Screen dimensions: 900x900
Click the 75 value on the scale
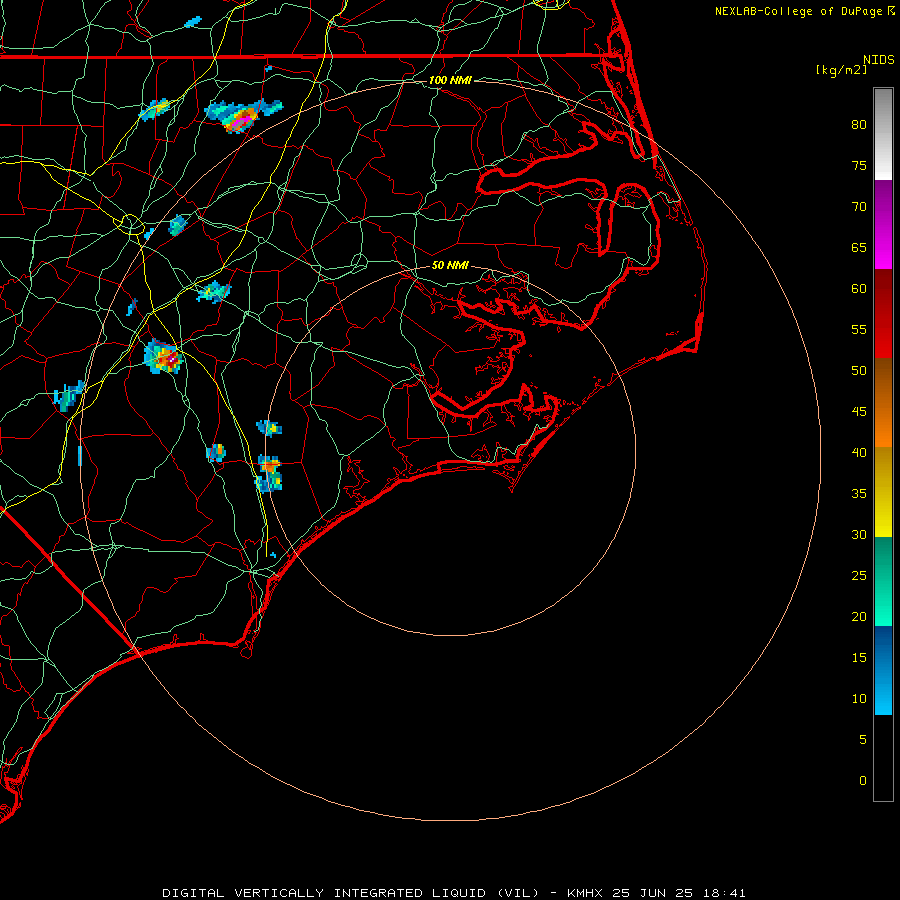click(859, 165)
